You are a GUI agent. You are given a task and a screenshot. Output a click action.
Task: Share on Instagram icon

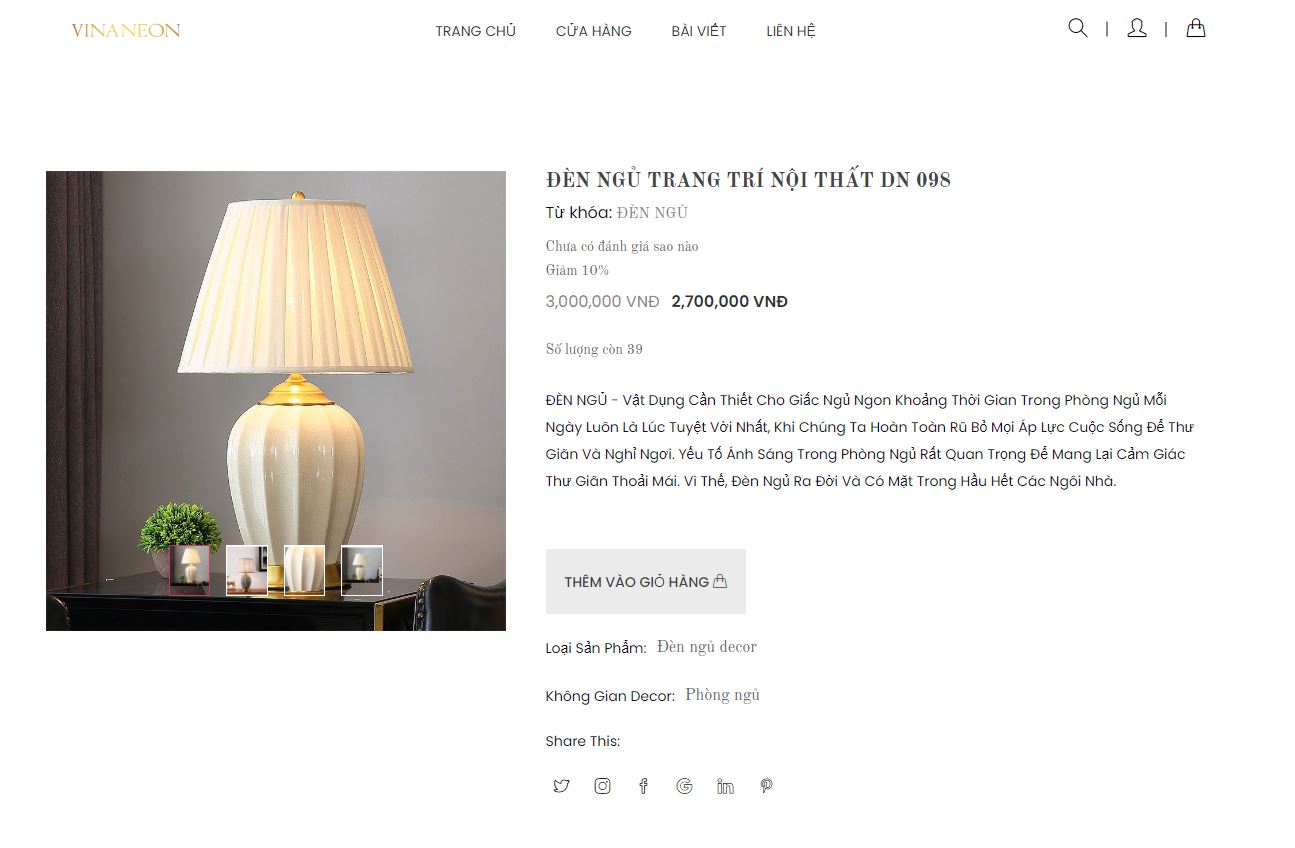click(602, 786)
